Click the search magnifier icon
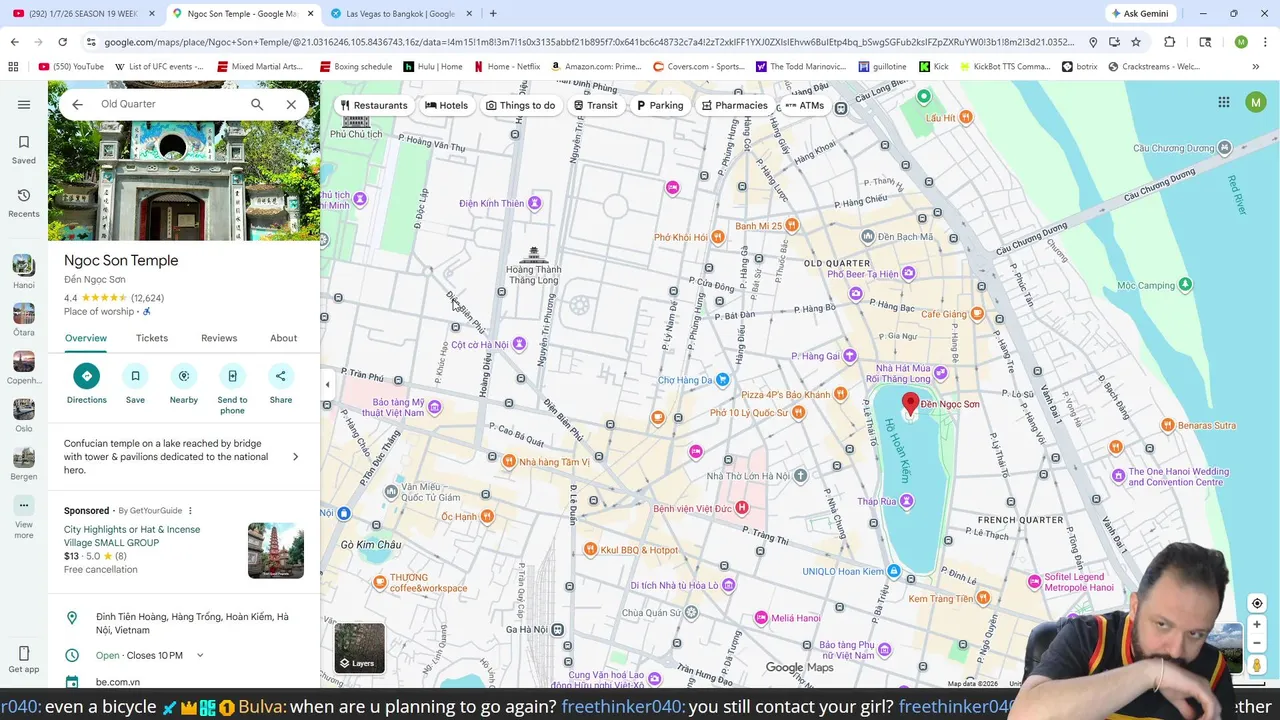The image size is (1280, 720). point(257,104)
